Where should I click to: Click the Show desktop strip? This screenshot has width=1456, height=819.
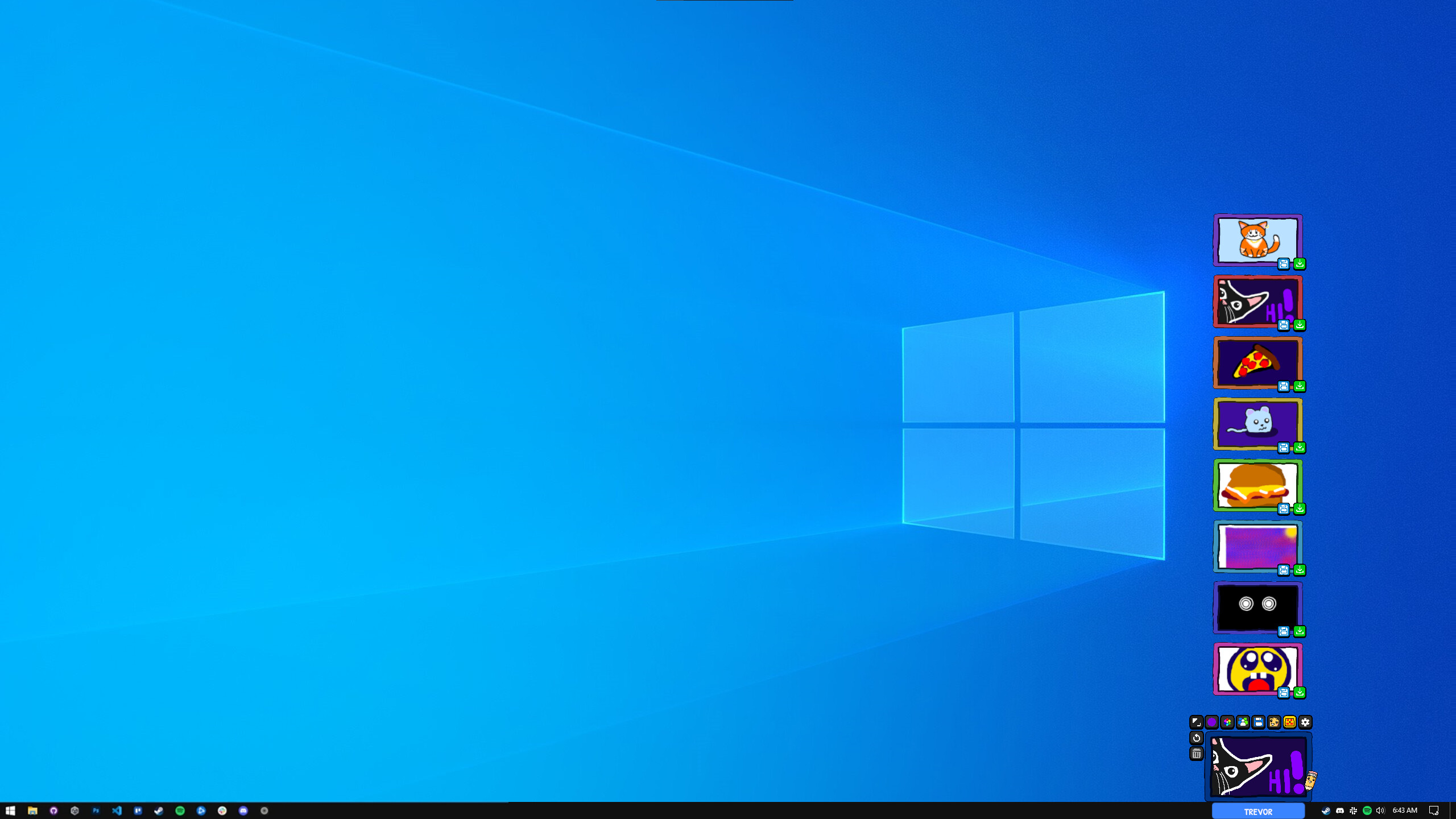click(x=1453, y=810)
